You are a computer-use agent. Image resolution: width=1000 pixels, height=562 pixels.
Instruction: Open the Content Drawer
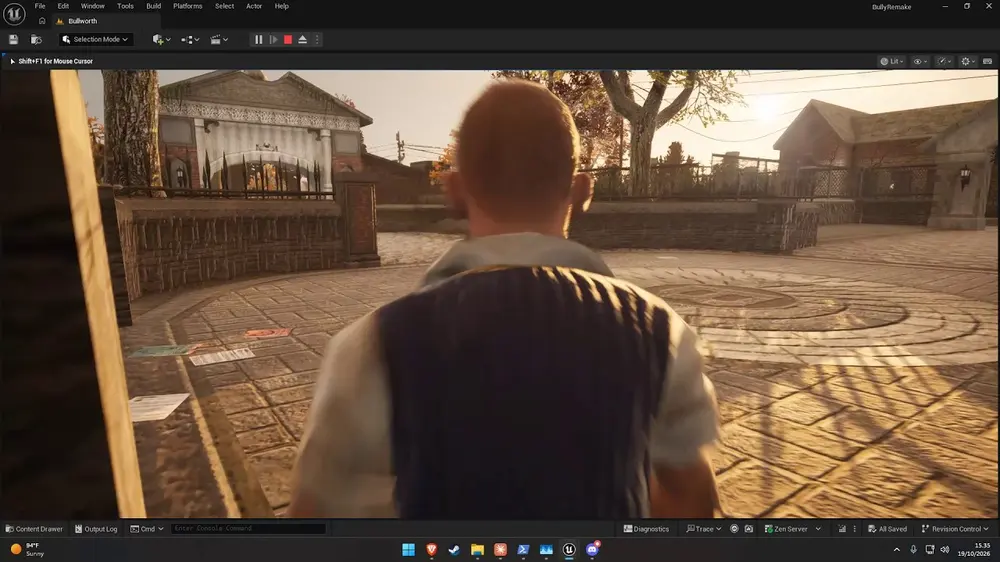[34, 529]
